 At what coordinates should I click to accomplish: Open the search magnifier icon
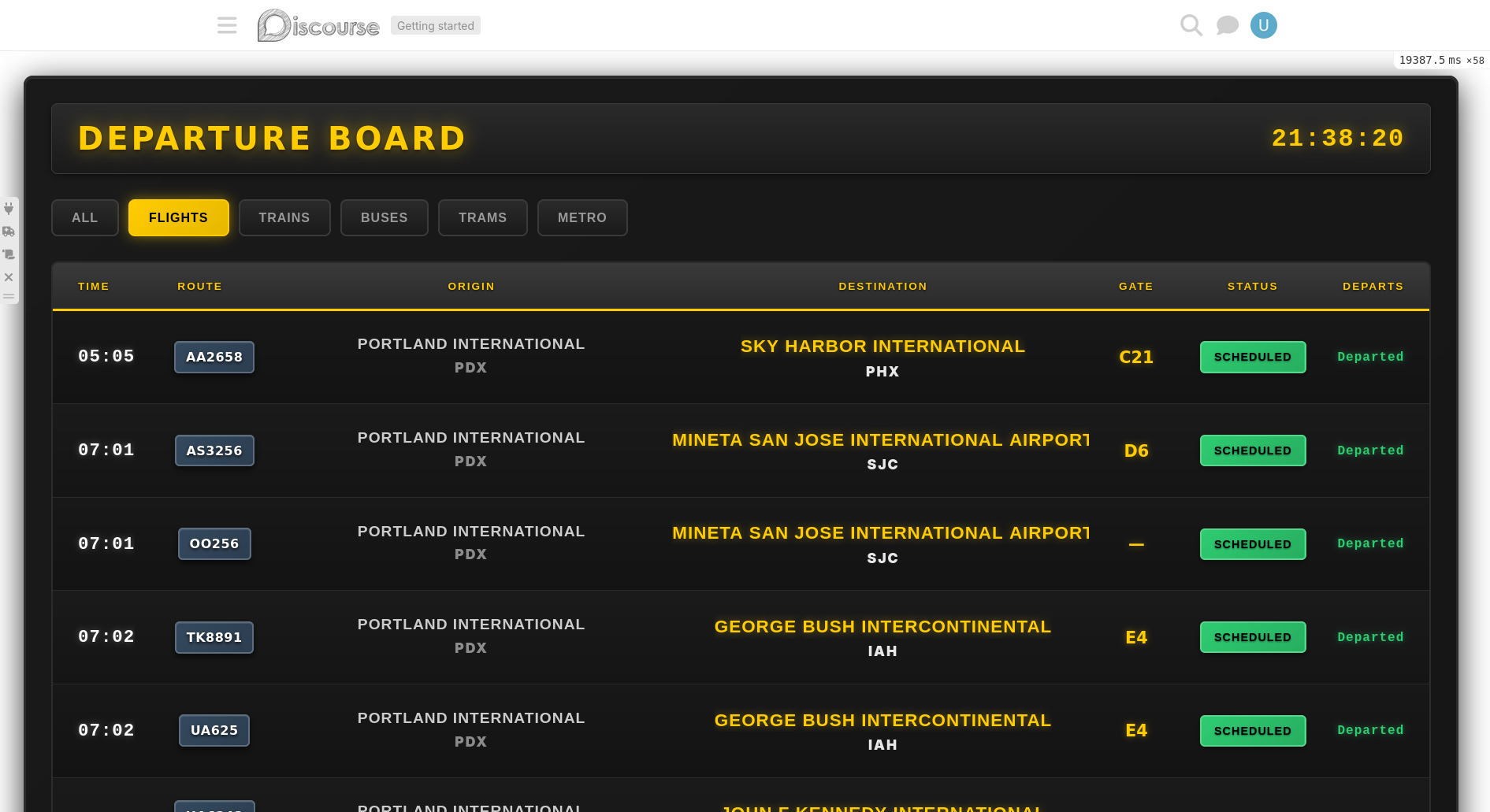tap(1191, 25)
